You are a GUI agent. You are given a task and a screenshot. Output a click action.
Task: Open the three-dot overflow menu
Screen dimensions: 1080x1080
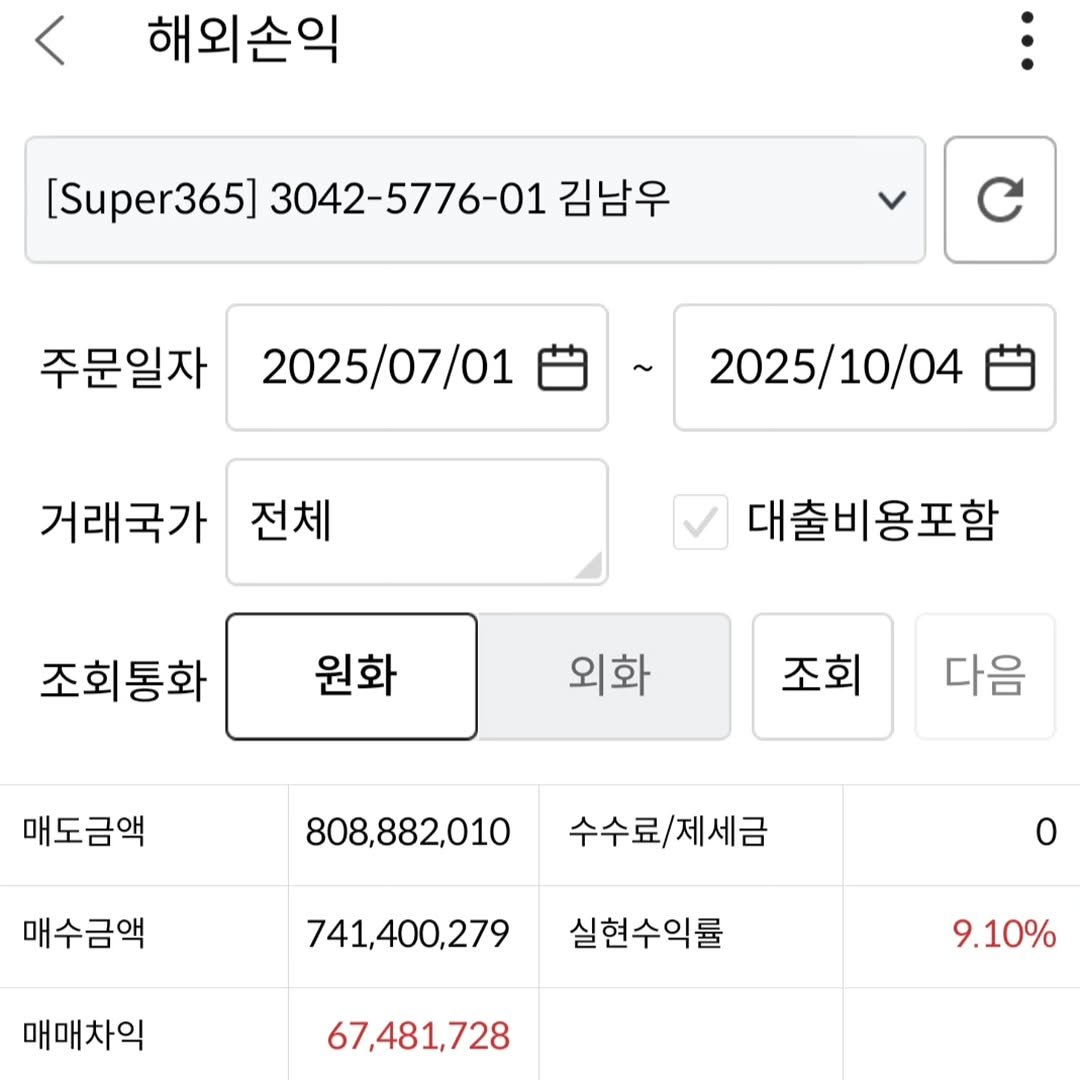[1026, 42]
